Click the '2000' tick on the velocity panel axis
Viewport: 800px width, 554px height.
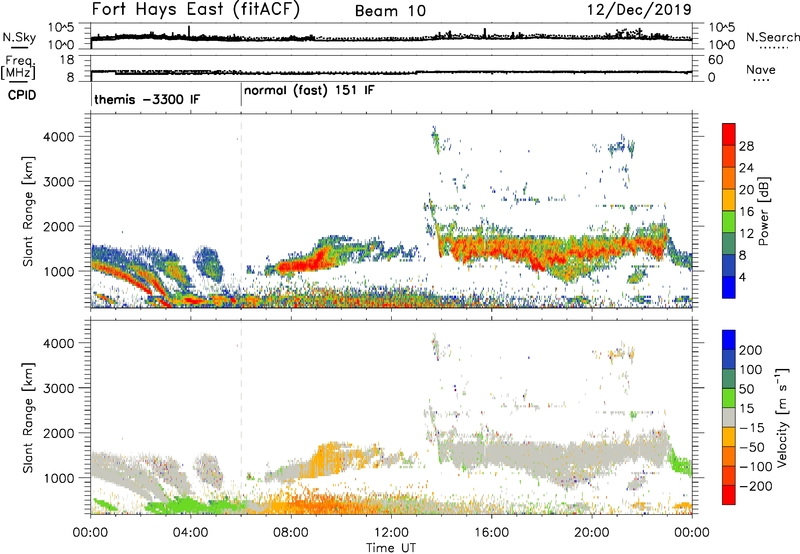pos(58,433)
